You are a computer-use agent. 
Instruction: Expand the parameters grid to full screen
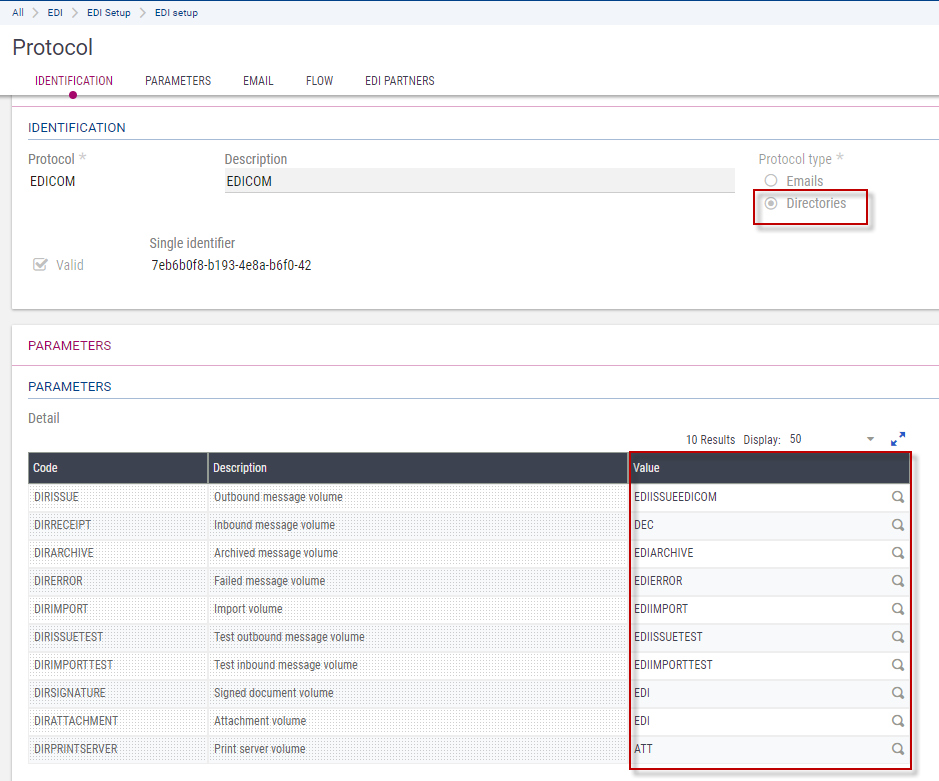898,439
